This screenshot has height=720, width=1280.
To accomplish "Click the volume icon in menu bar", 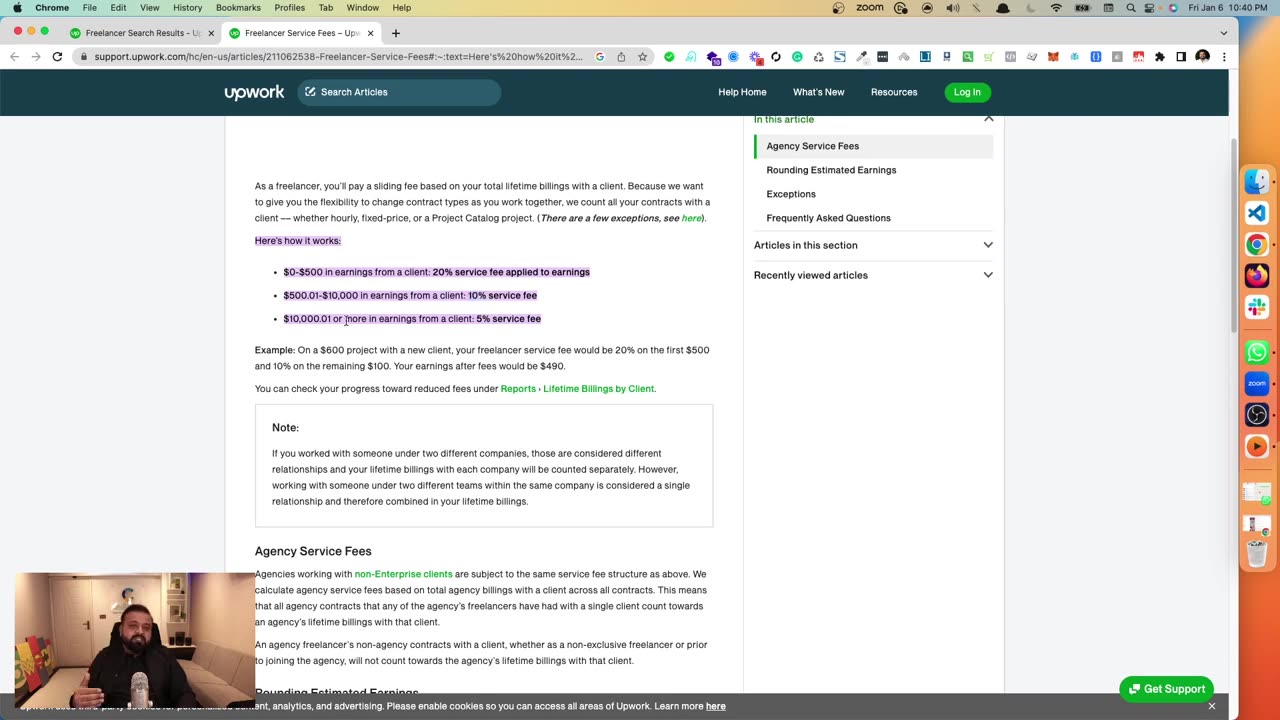I will pyautogui.click(x=953, y=8).
